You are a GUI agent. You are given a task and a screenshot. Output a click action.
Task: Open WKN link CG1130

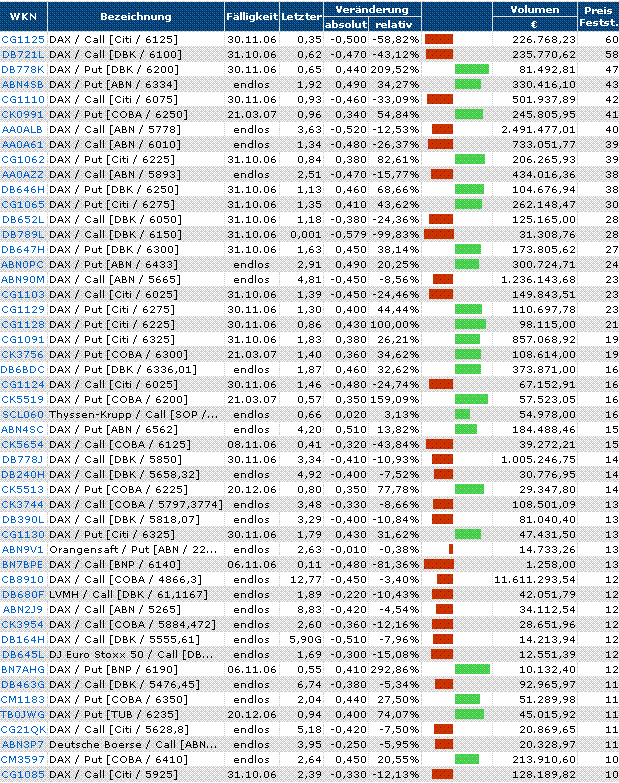point(23,534)
